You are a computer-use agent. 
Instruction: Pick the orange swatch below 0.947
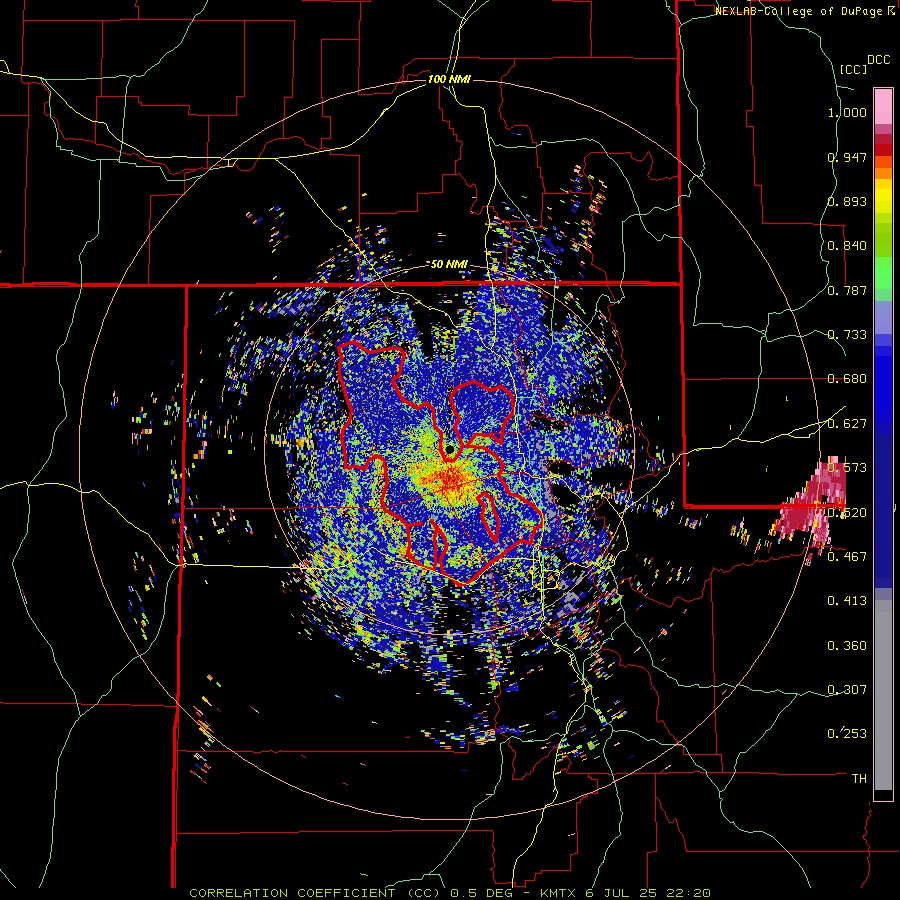coord(883,173)
